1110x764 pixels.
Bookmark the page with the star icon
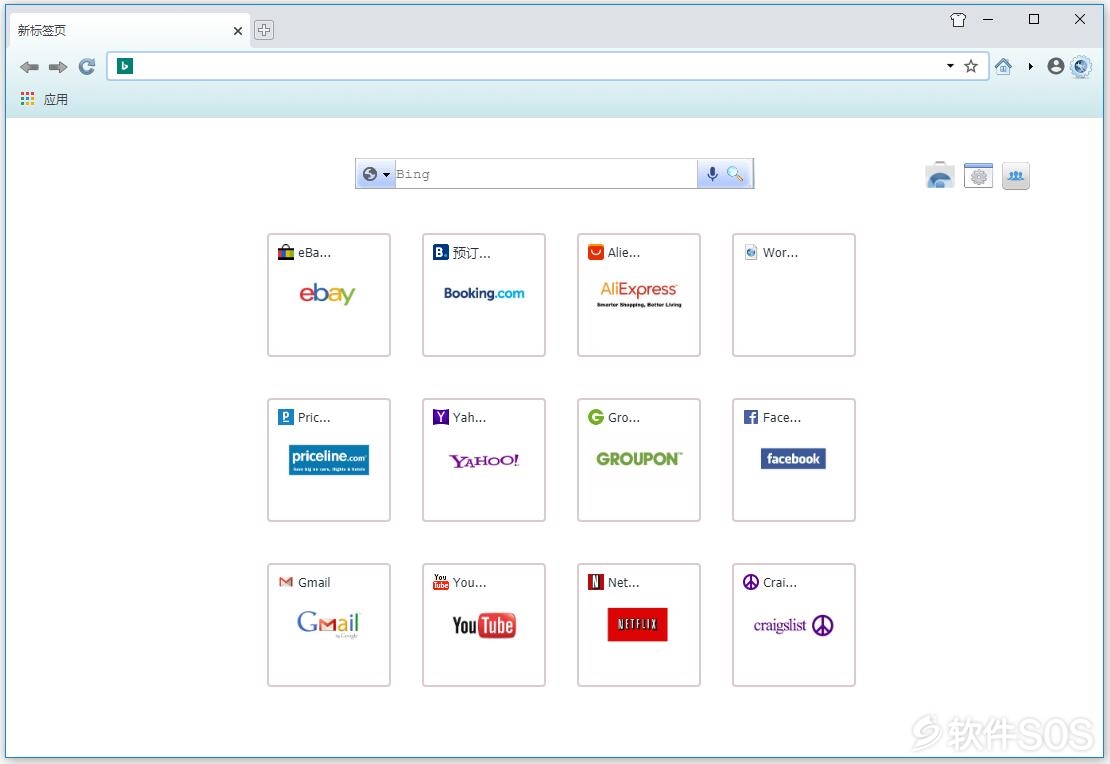pos(971,66)
